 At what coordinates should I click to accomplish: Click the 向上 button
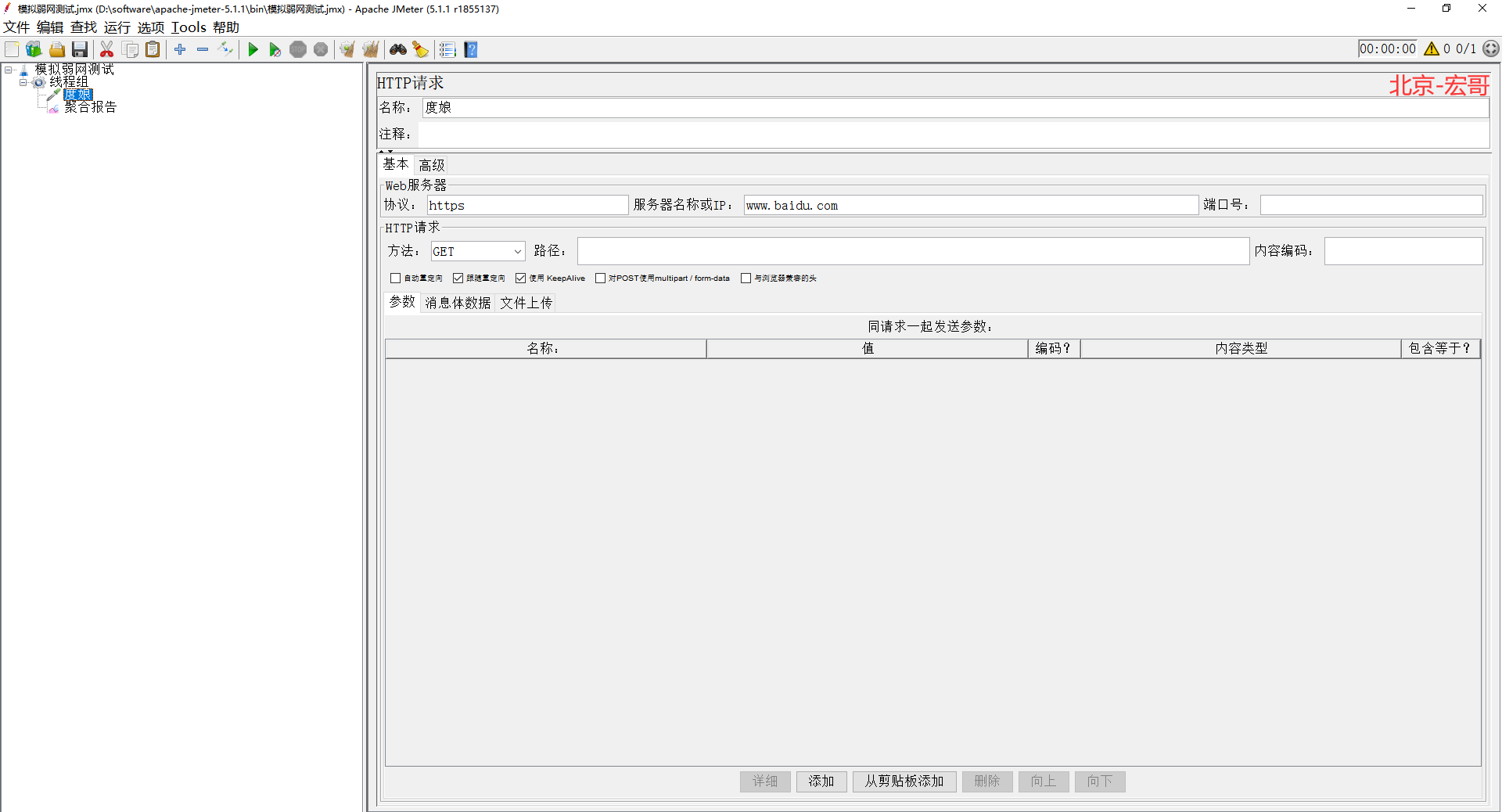pos(1044,781)
